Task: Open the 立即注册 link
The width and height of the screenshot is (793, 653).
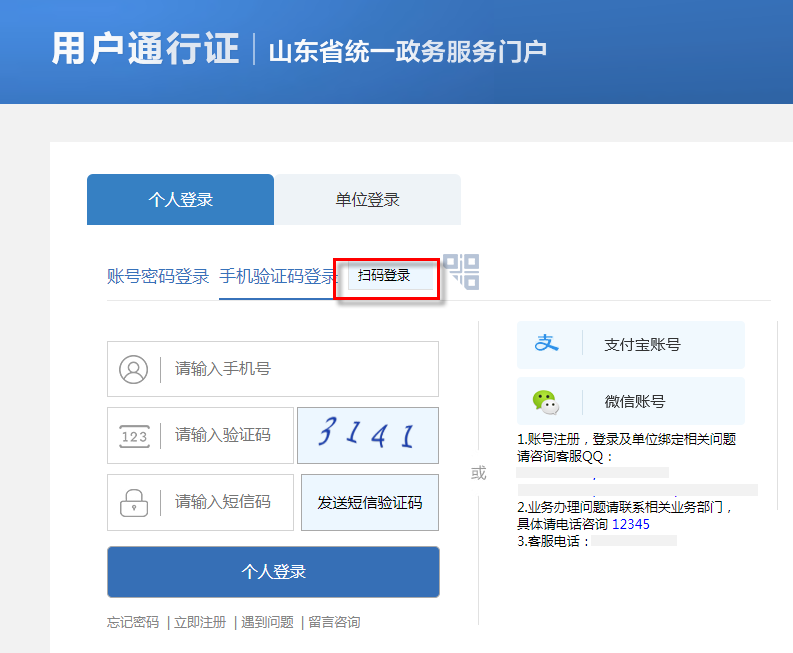Action: (199, 622)
